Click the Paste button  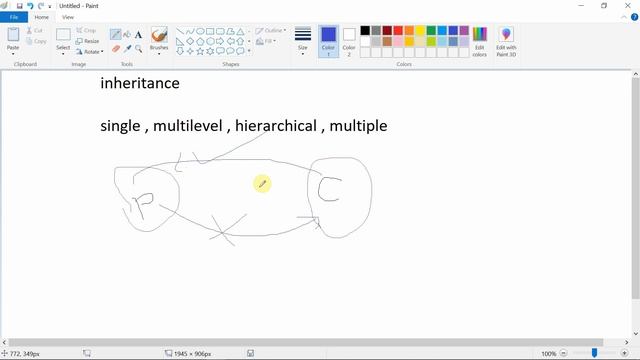pyautogui.click(x=13, y=38)
